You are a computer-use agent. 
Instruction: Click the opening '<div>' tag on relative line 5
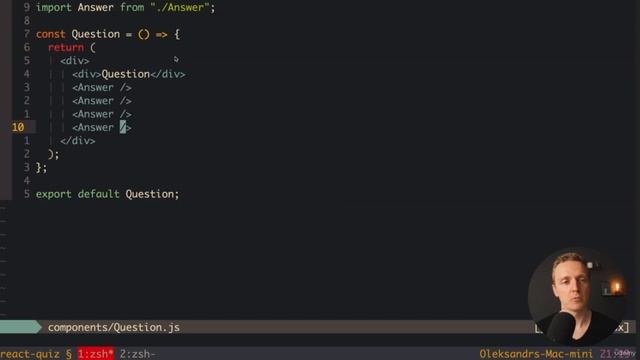point(75,61)
